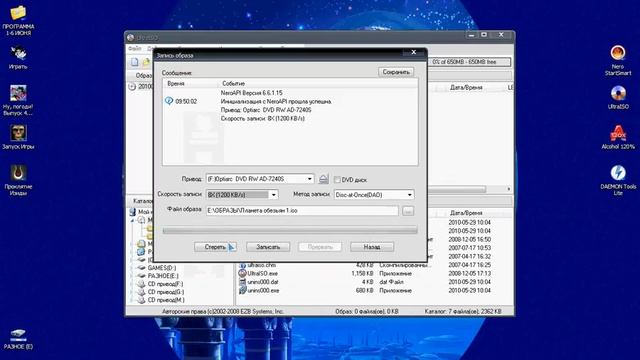Click the info icon beside 09:50:02 log entry
The image size is (640, 360).
[x=169, y=101]
